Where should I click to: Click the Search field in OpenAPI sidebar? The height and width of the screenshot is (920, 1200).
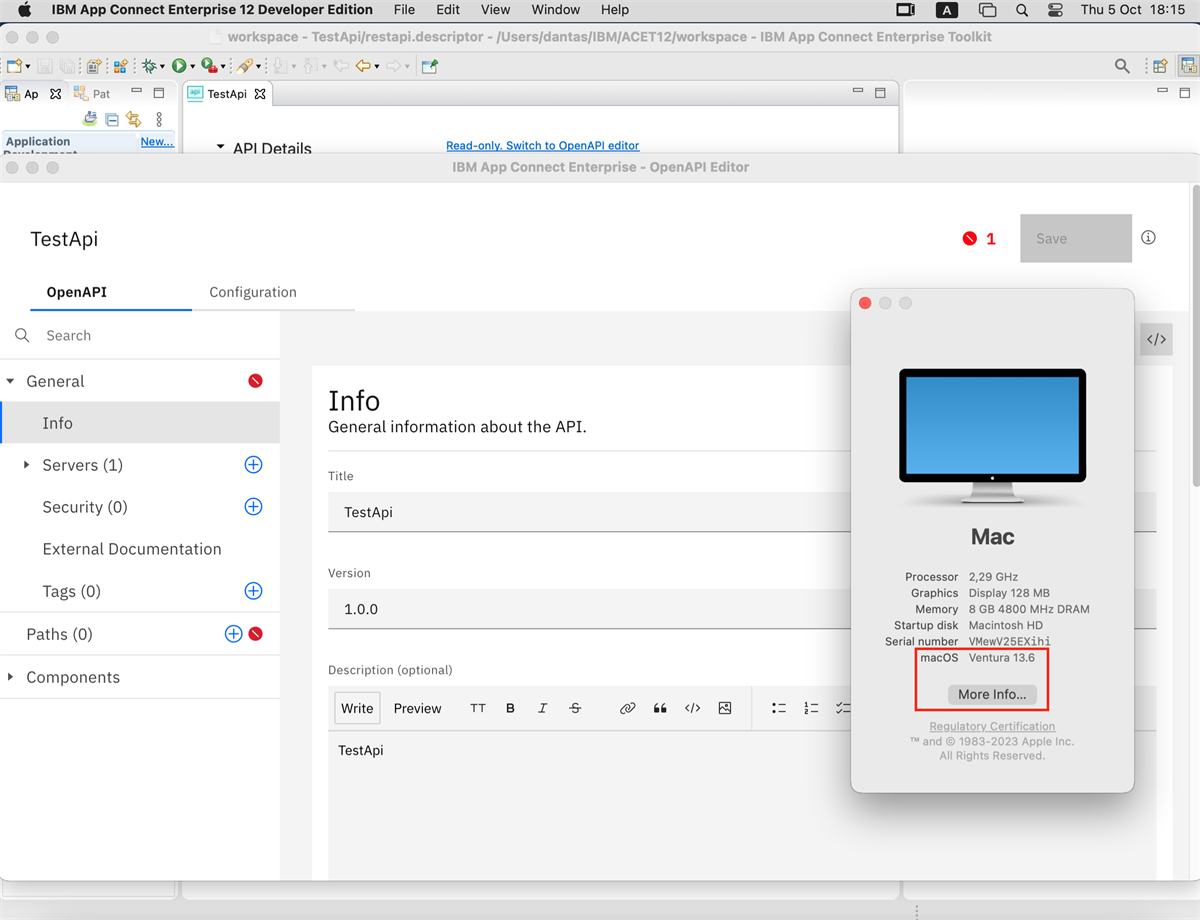140,336
